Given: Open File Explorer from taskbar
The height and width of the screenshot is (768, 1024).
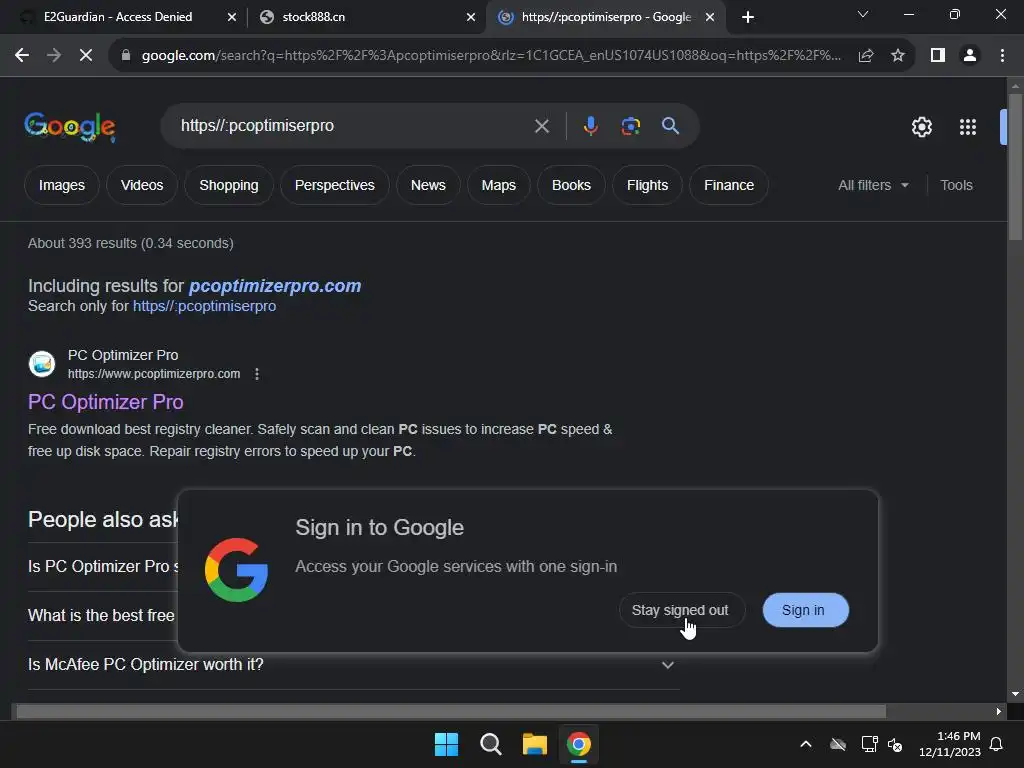Looking at the screenshot, I should click(534, 744).
